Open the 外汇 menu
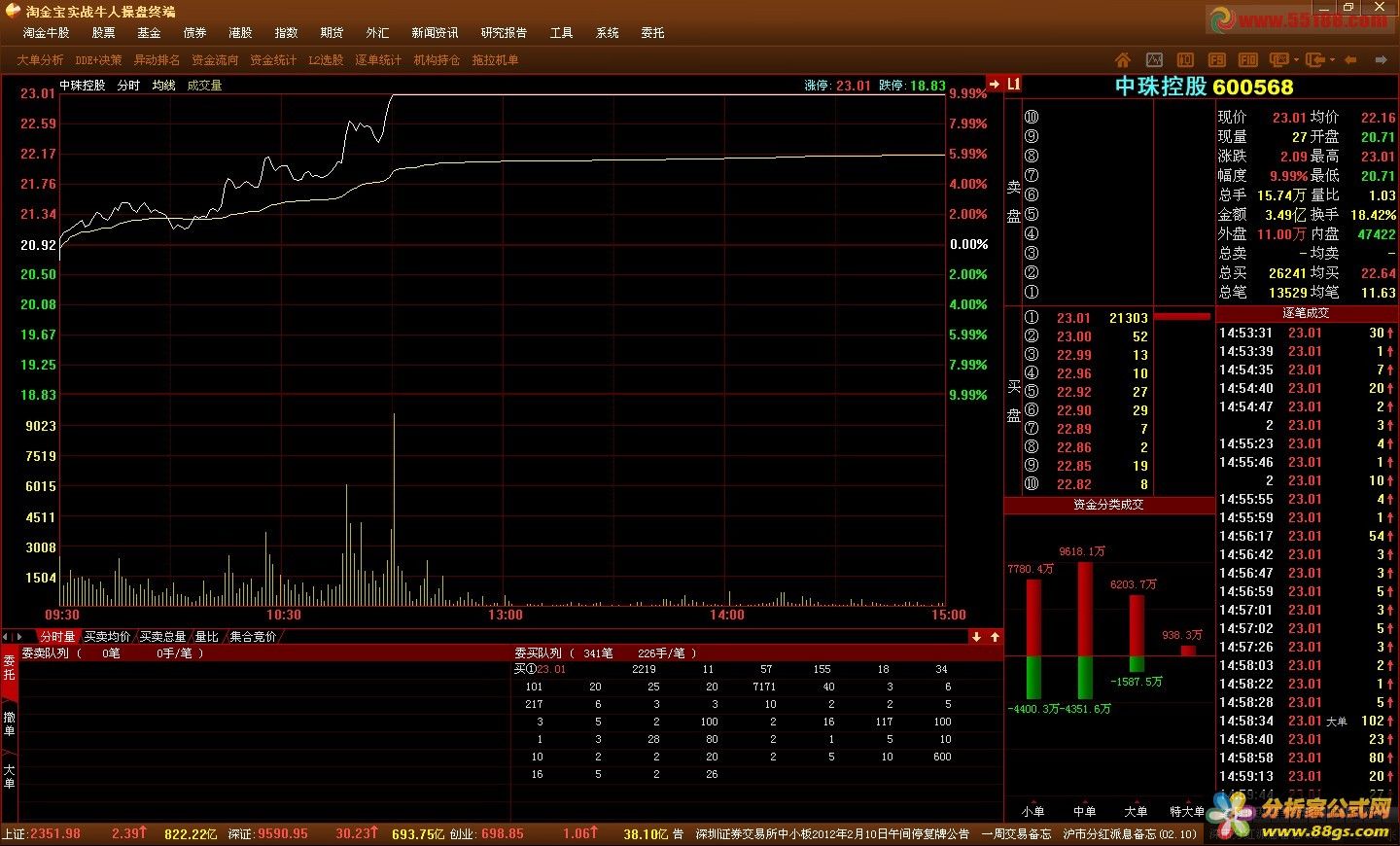Screen dimensions: 1400x846 coord(378,33)
